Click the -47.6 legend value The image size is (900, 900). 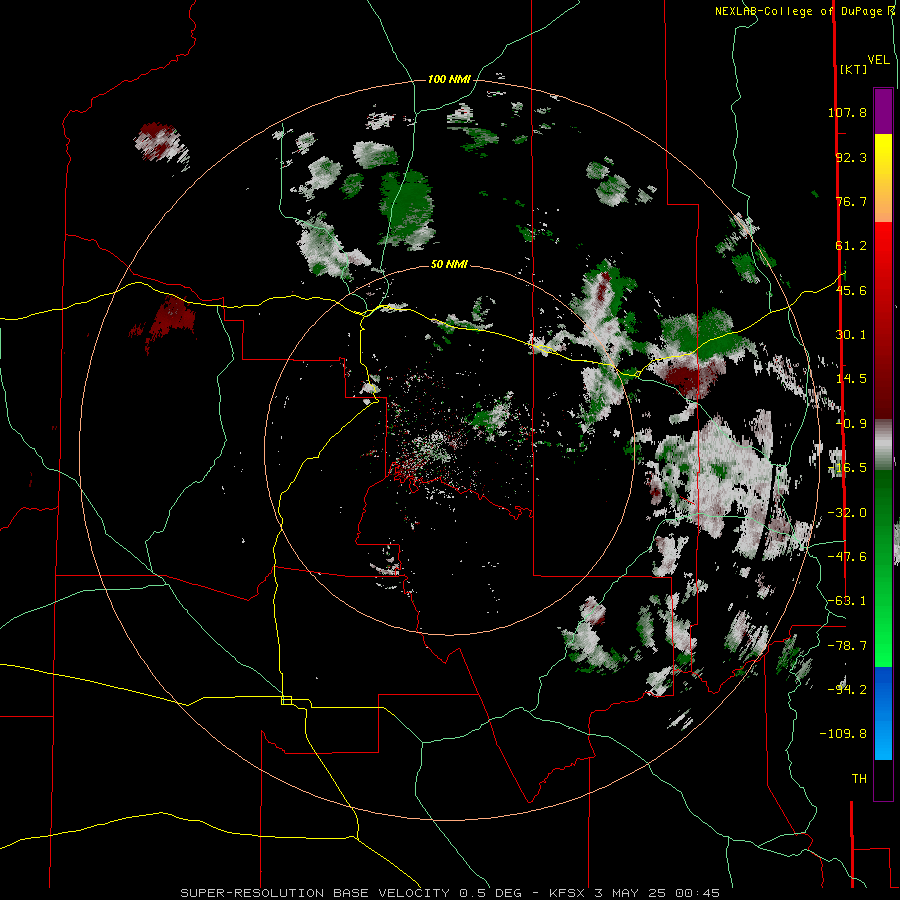click(x=847, y=557)
